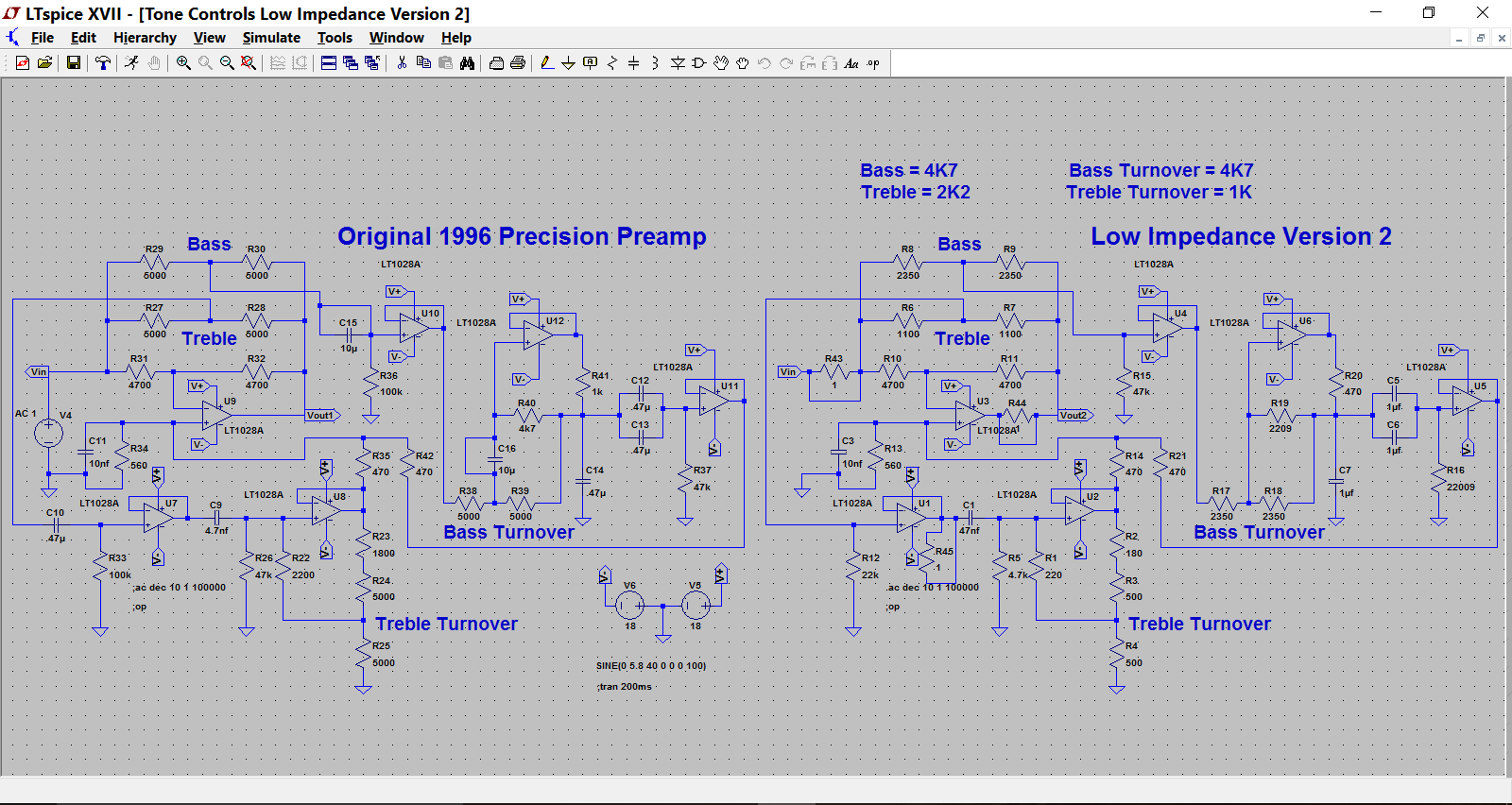Open the Component gate icon
The height and width of the screenshot is (805, 1512).
[x=699, y=63]
